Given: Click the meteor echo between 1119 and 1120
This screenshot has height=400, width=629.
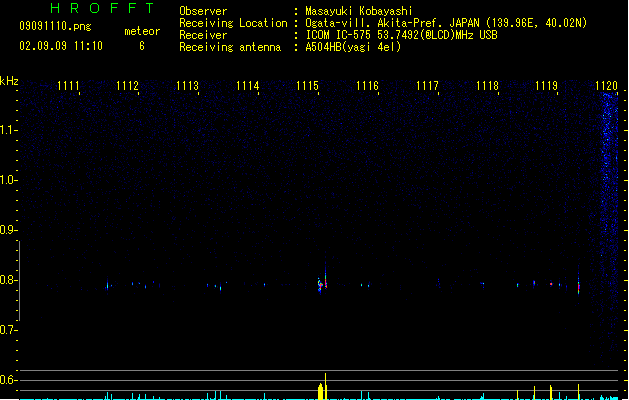Looking at the screenshot, I should 578,285.
